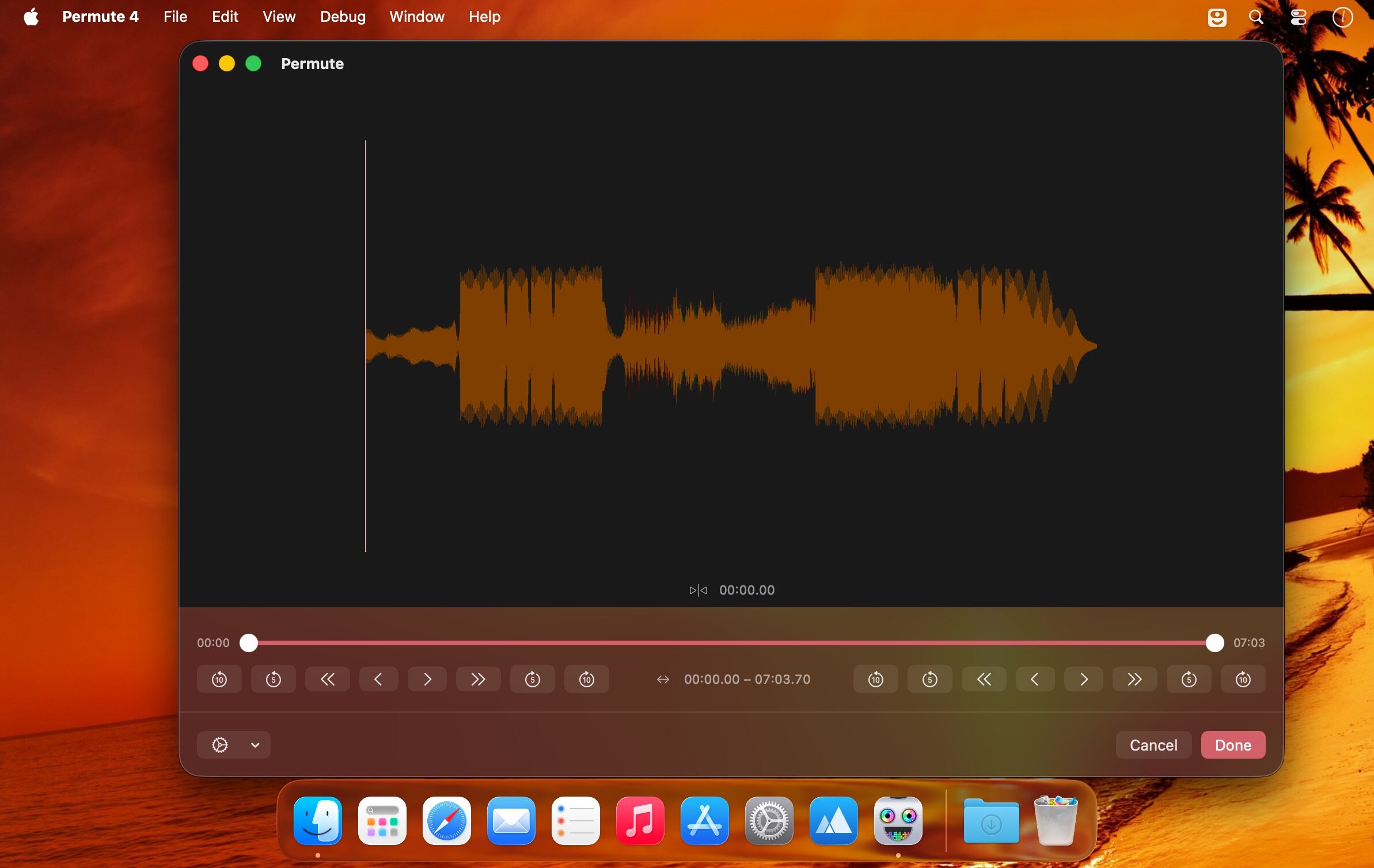Move trim start back 5 seconds
This screenshot has width=1374, height=868.
coord(274,679)
